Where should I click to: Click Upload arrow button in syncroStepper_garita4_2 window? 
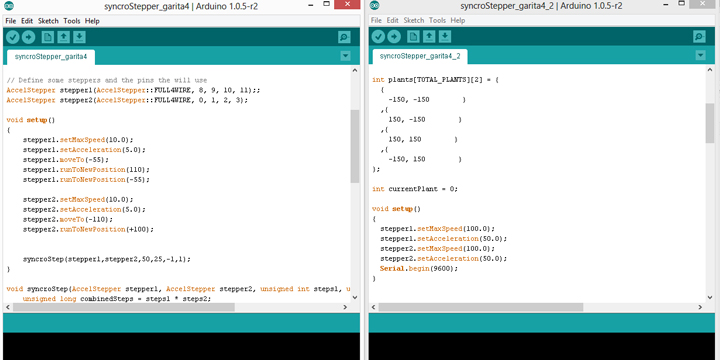(394, 36)
